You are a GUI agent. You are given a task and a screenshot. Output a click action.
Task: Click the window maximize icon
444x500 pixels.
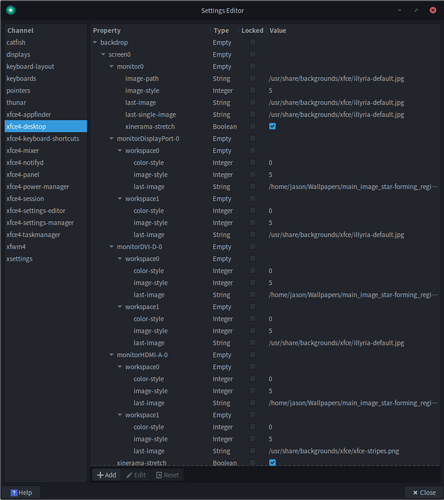pos(416,10)
